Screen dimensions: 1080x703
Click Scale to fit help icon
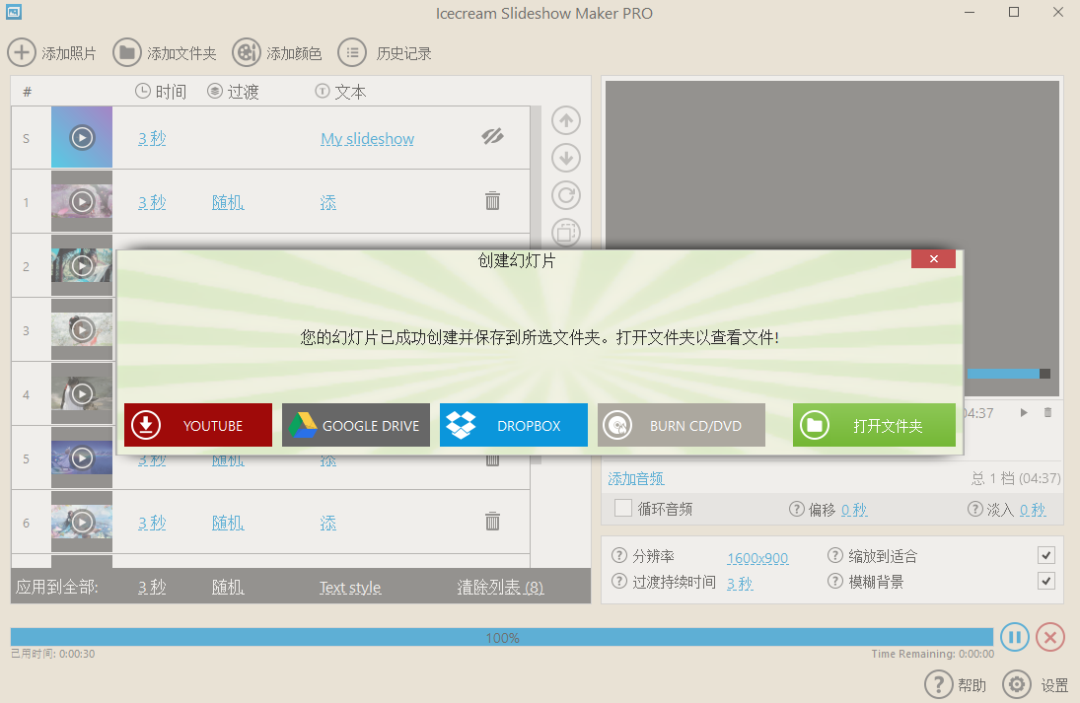(x=835, y=555)
